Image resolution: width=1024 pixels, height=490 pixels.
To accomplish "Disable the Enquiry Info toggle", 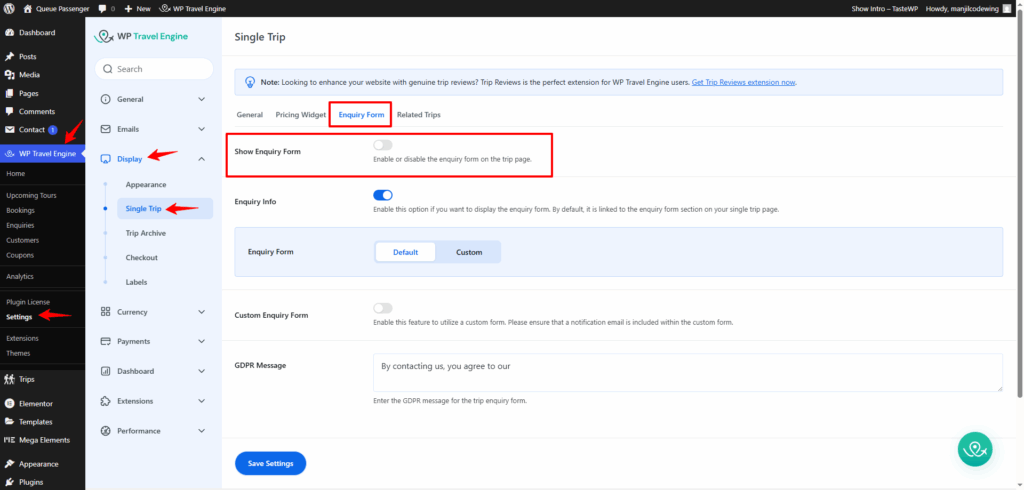I will point(382,195).
